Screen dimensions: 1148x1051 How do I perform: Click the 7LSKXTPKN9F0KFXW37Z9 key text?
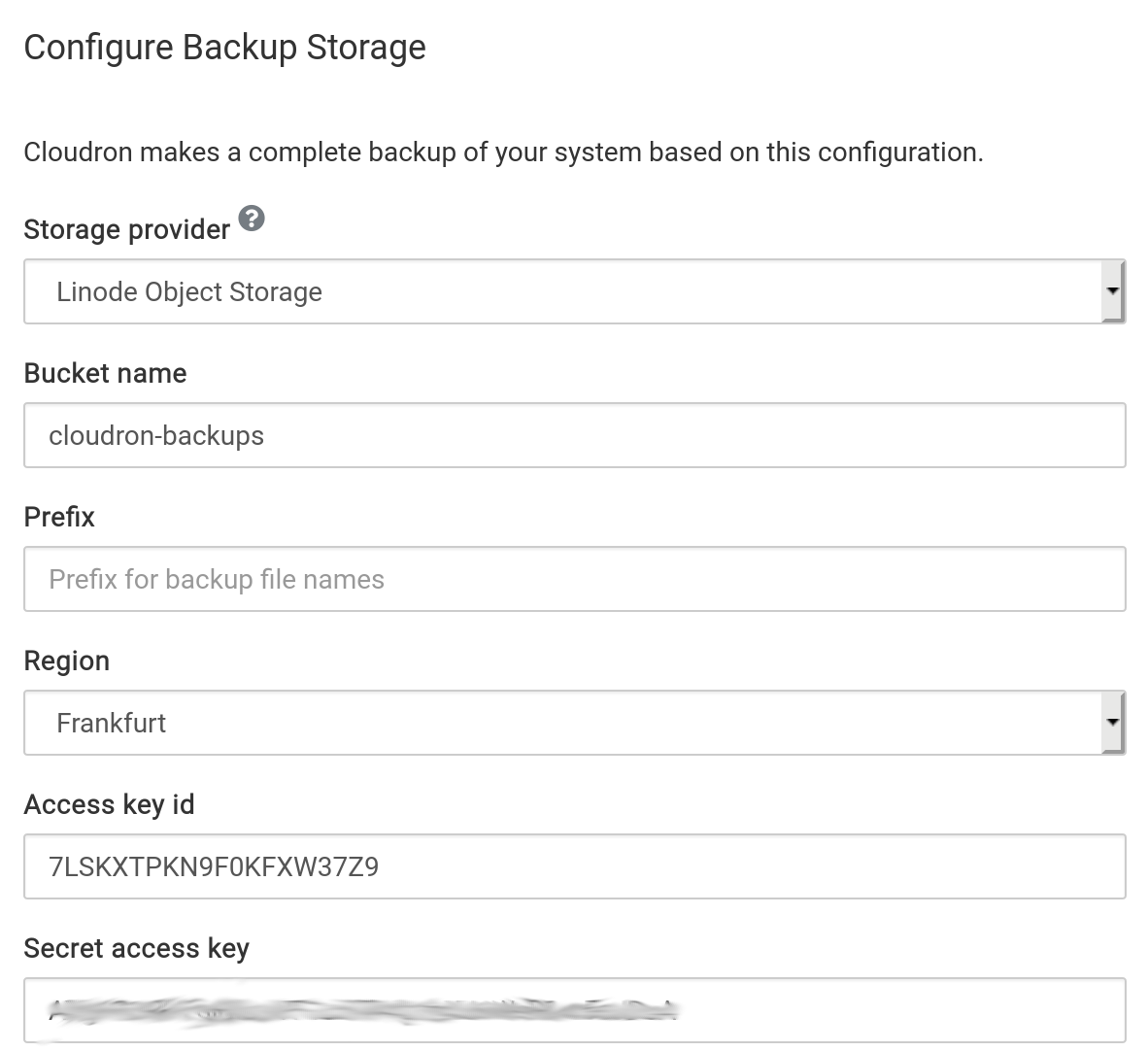tap(214, 866)
